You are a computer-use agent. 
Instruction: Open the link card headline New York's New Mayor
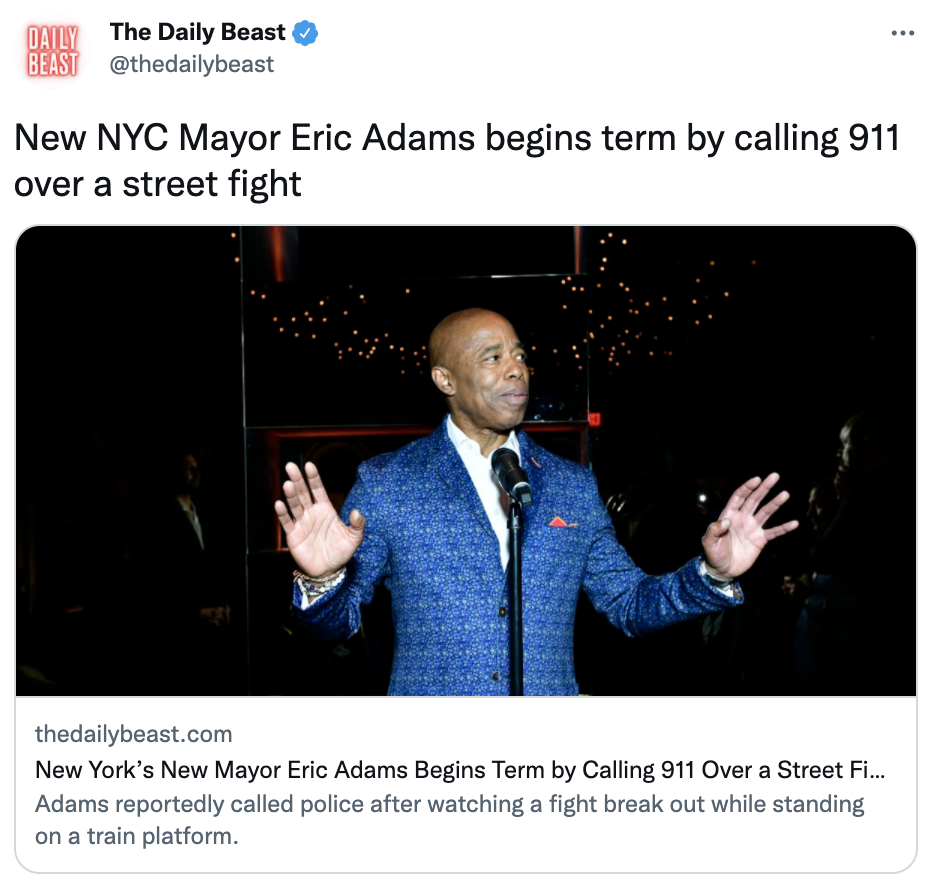(460, 770)
